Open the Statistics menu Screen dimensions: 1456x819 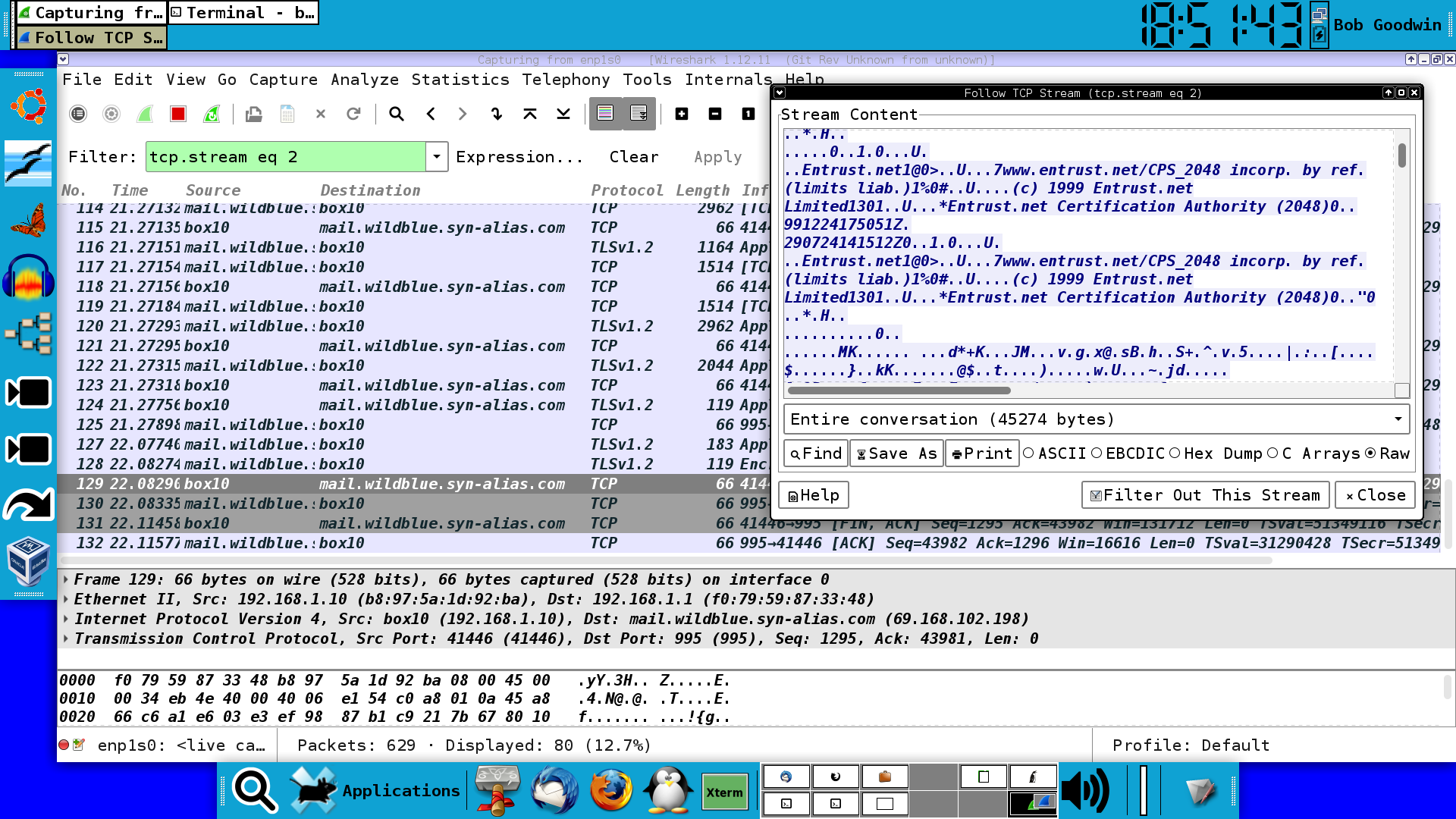[460, 80]
